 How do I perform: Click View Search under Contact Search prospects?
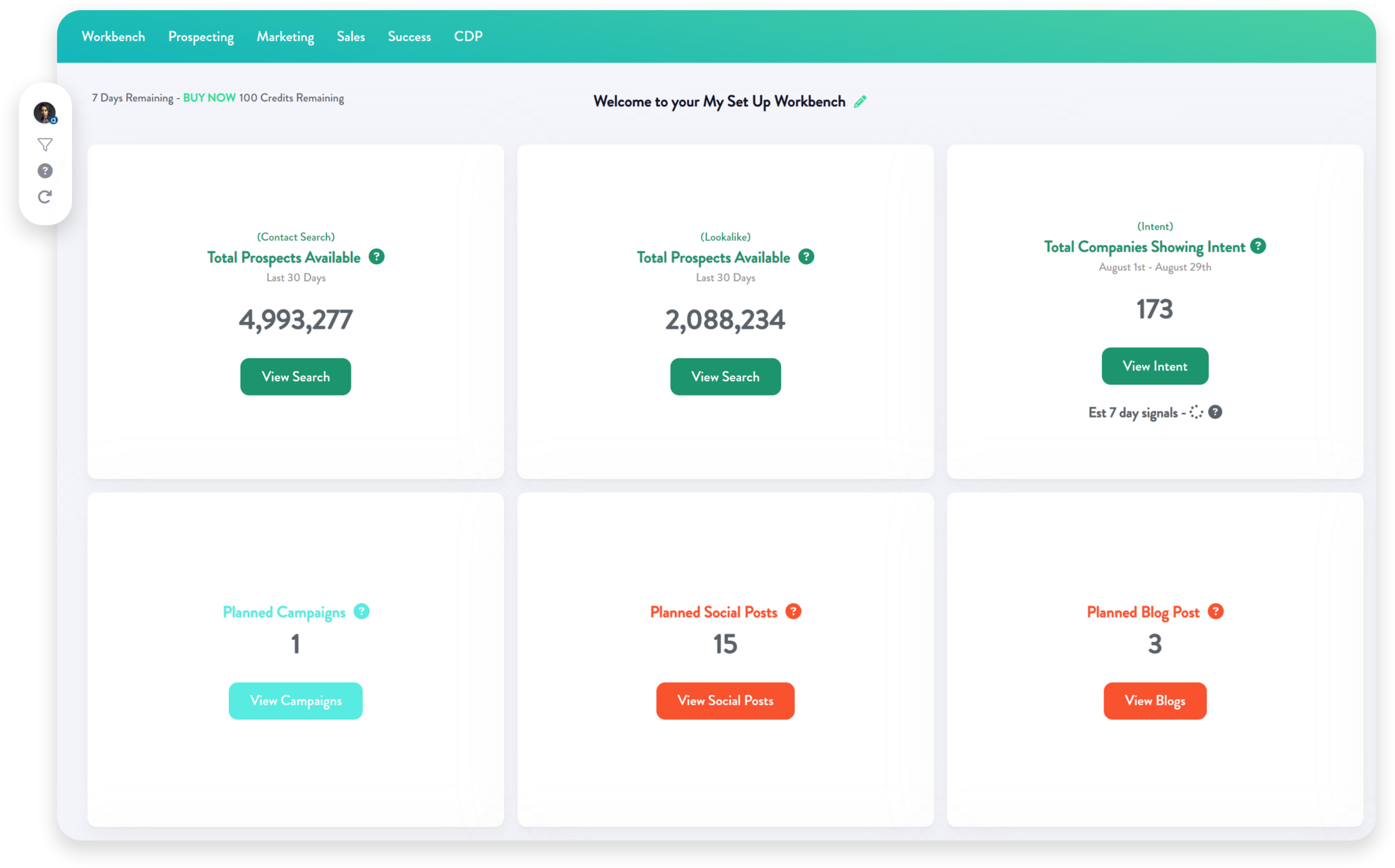[x=295, y=376]
